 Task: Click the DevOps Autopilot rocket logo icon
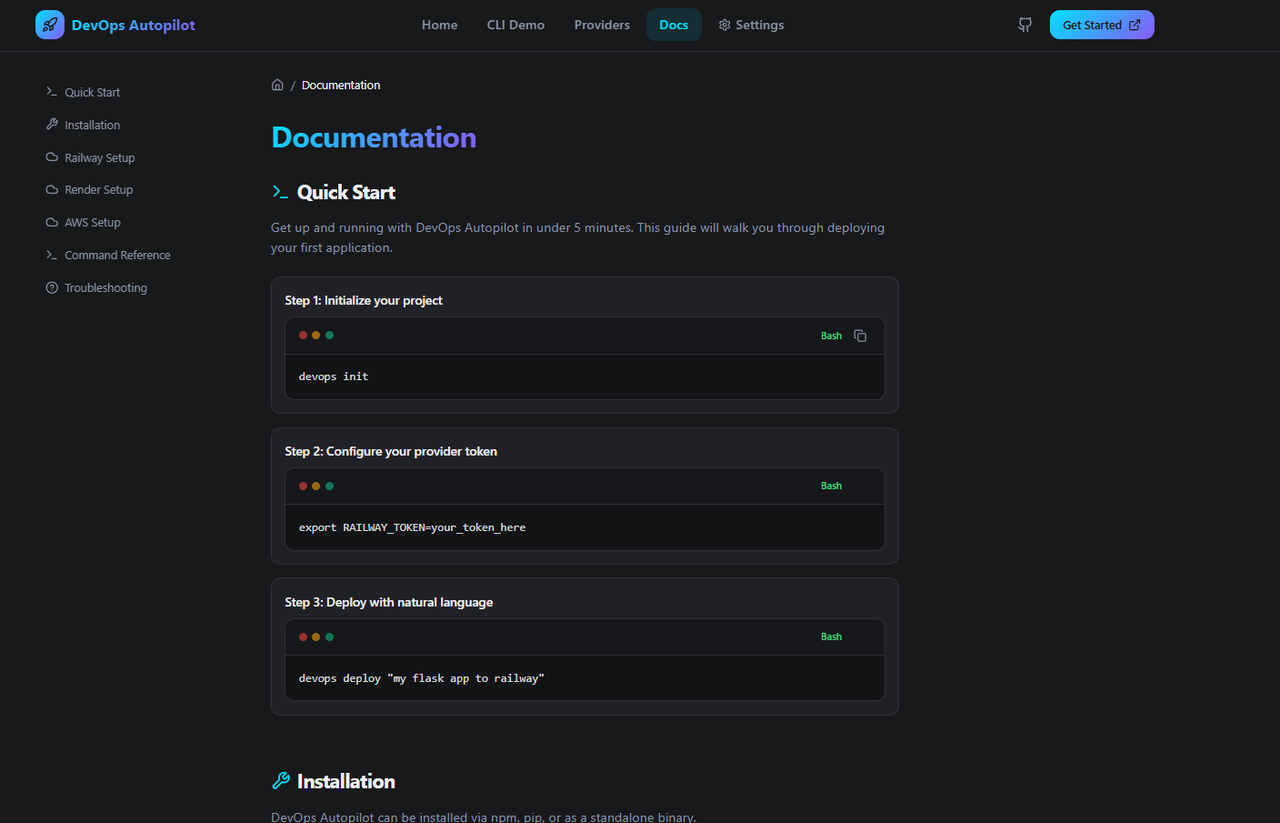point(49,25)
